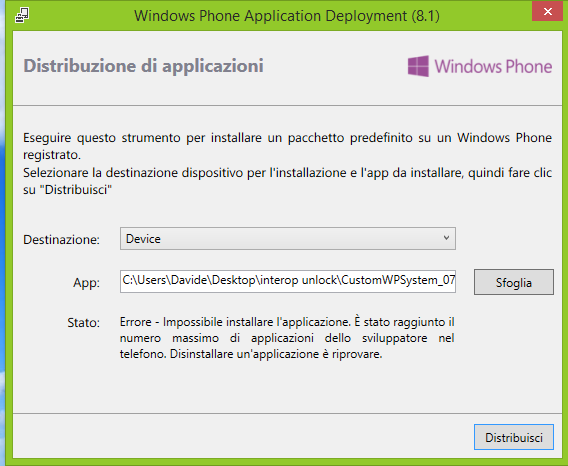This screenshot has height=466, width=568.
Task: Click the deployment app icon in title bar
Action: click(22, 16)
